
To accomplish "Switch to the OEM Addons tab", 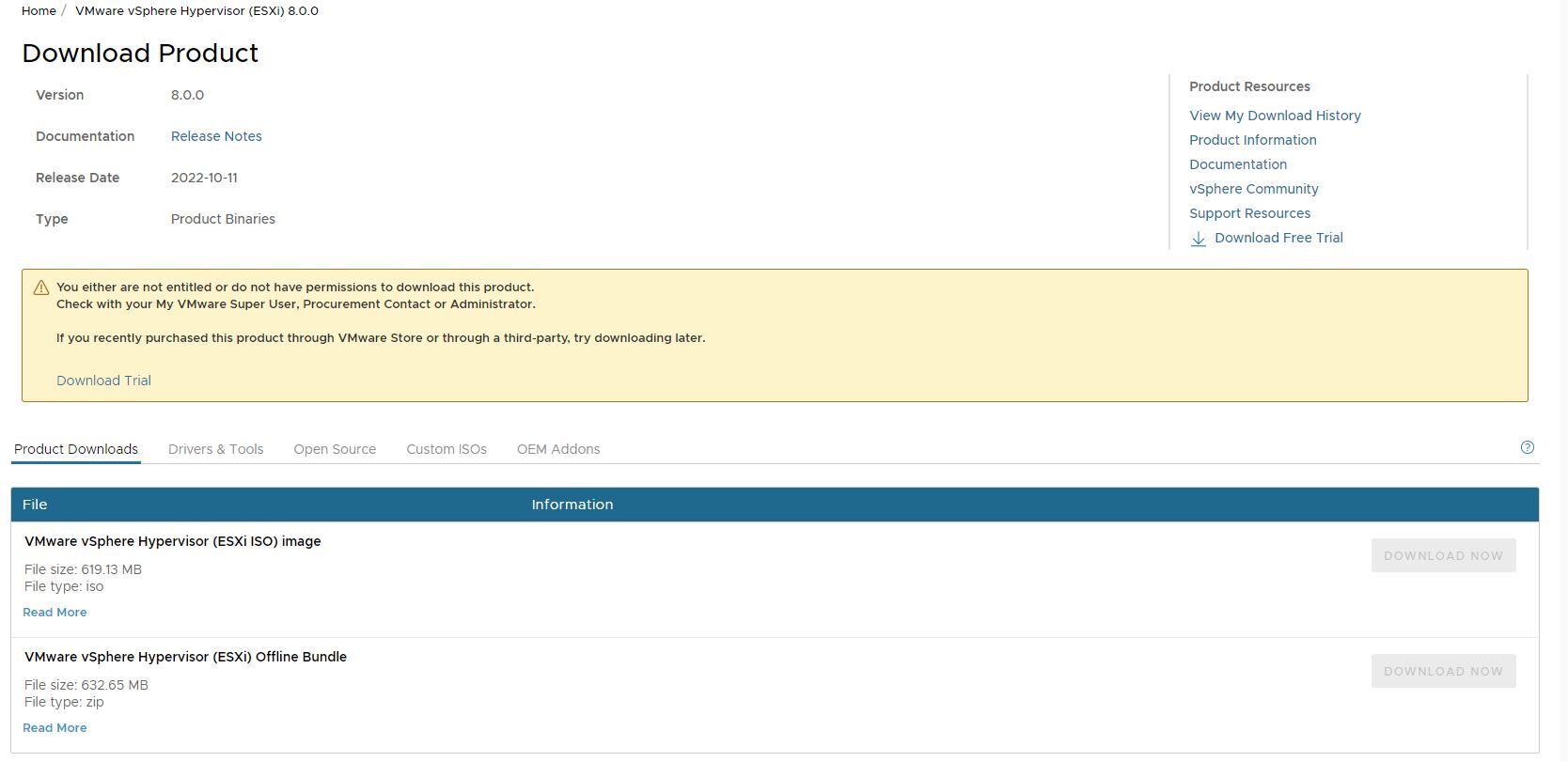I will [x=558, y=449].
